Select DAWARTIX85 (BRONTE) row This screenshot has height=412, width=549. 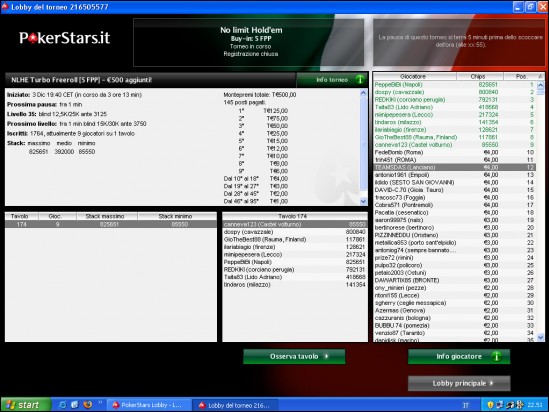(x=454, y=280)
